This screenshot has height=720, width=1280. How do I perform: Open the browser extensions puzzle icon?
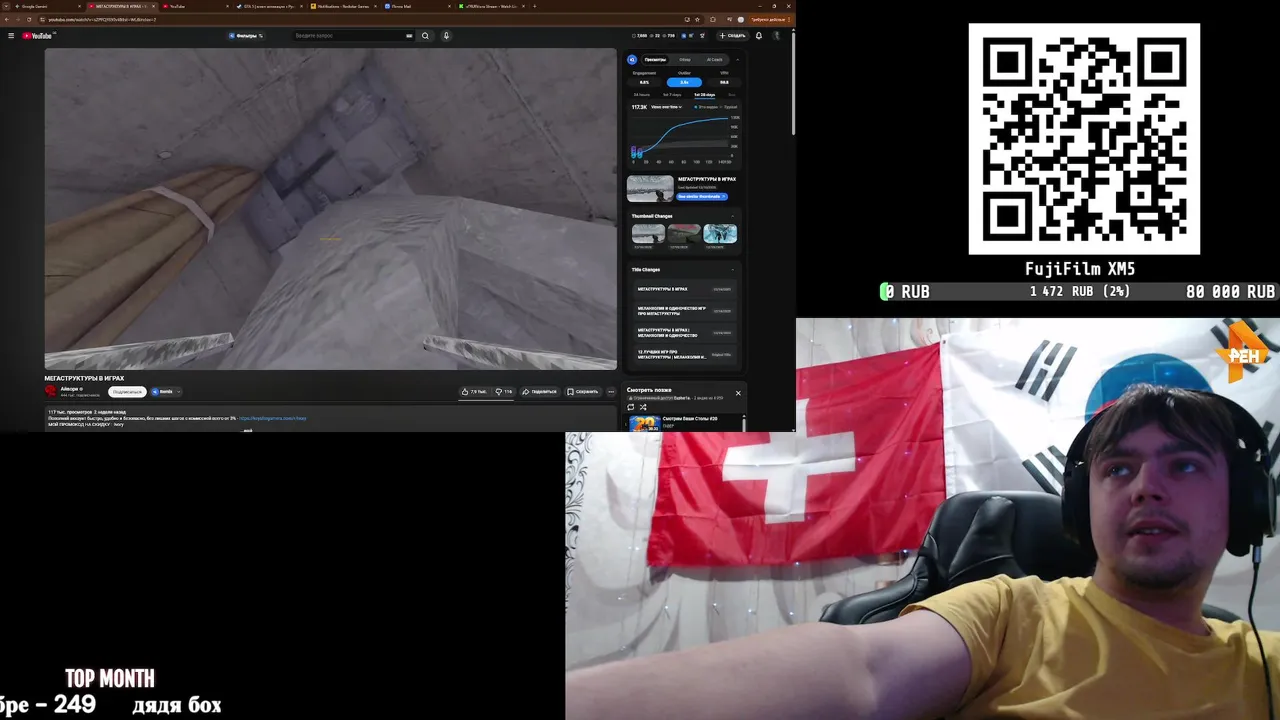click(x=713, y=19)
